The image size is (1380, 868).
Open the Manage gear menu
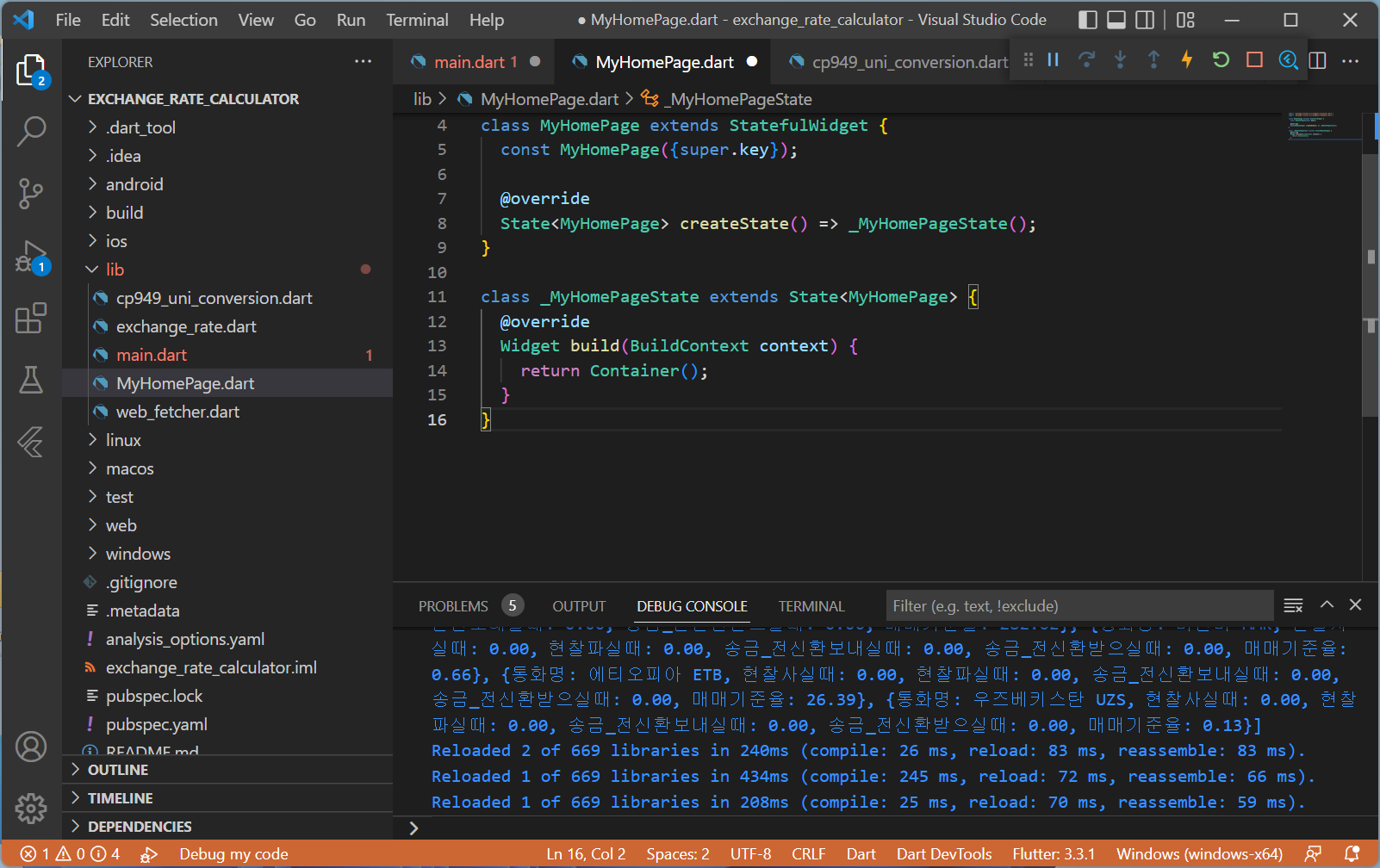[x=32, y=808]
